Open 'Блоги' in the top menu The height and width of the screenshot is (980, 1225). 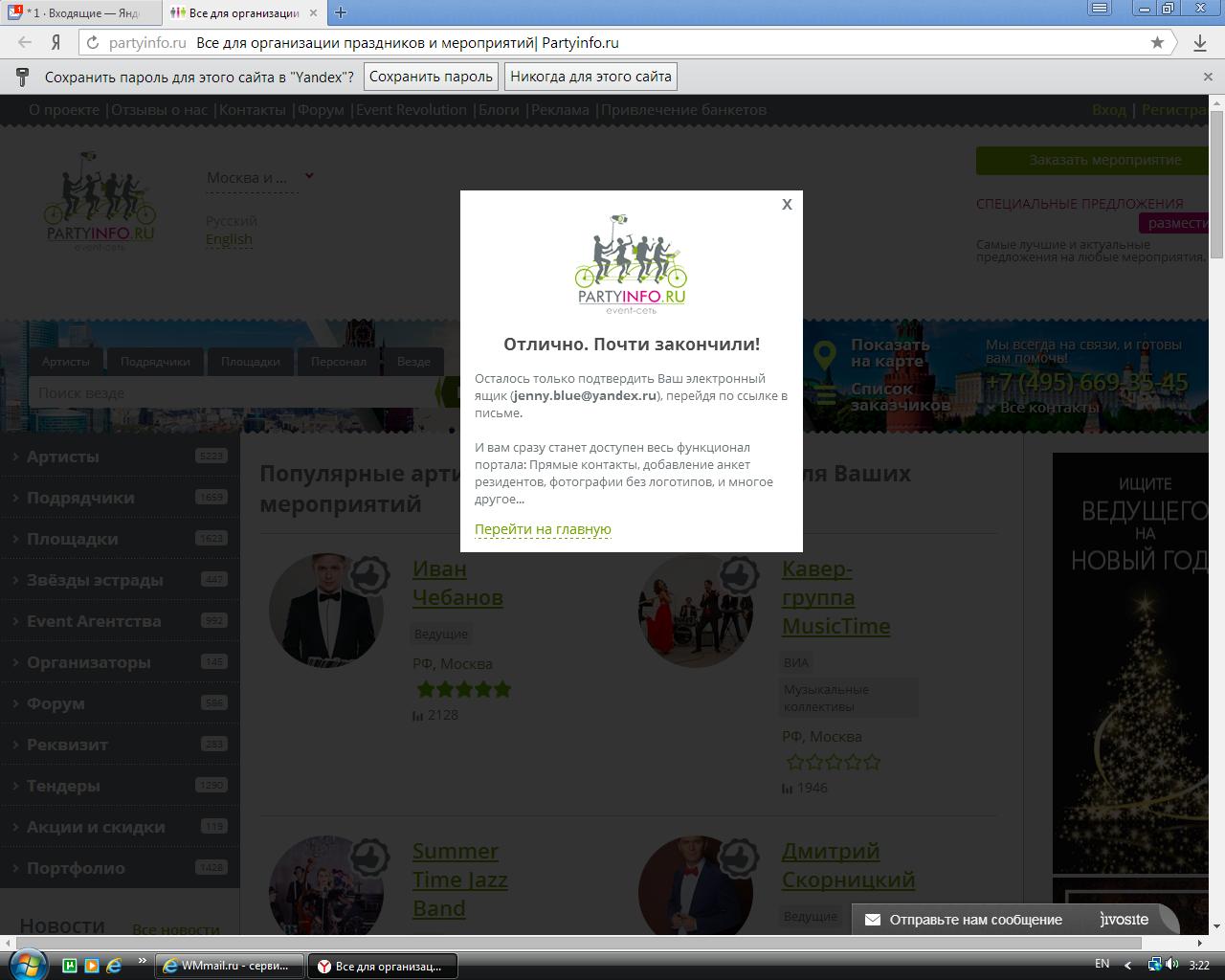pos(499,109)
